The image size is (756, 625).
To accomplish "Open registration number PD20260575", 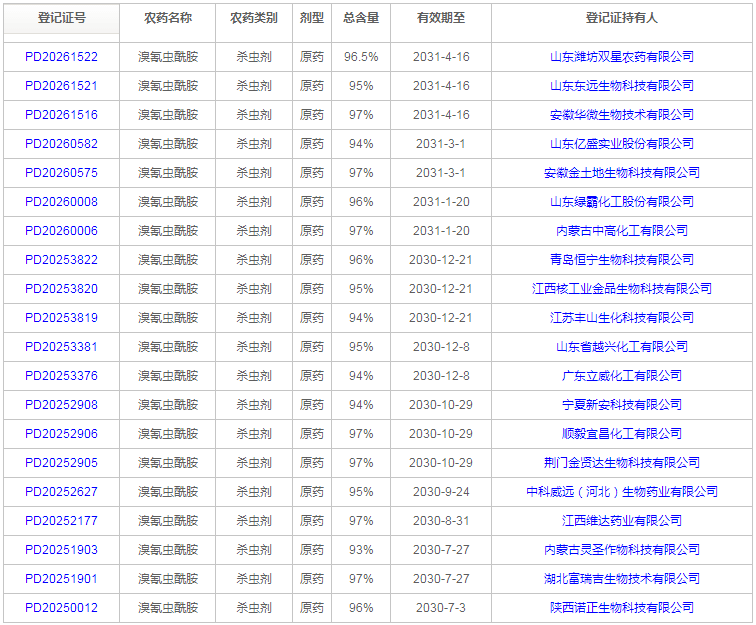I will 61,173.
